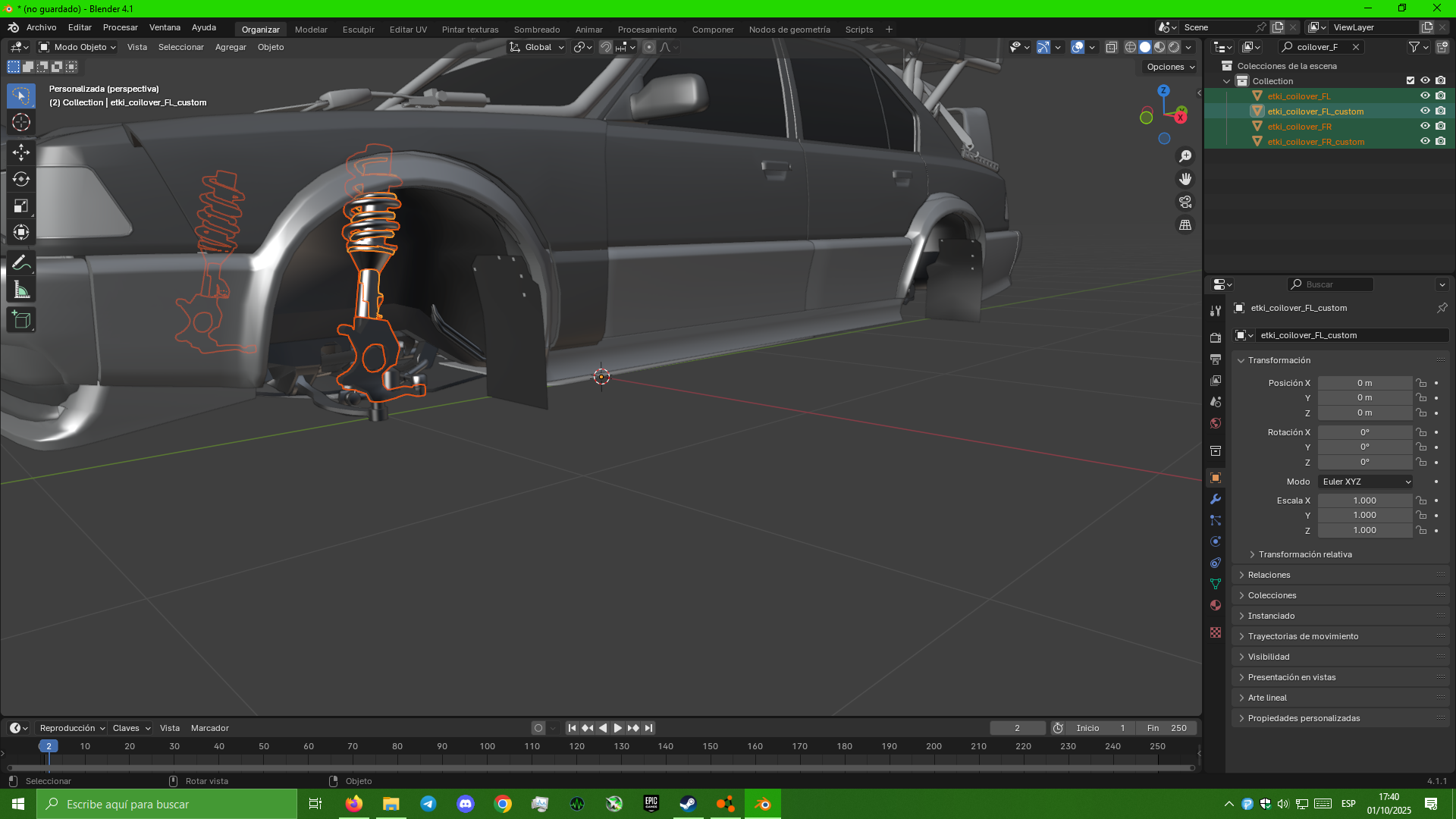Hide etki_coilover_FL in outliner
Image resolution: width=1456 pixels, height=819 pixels.
1425,96
